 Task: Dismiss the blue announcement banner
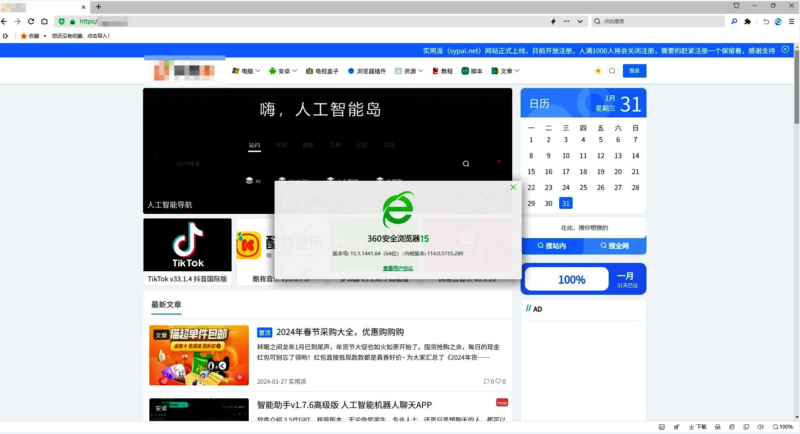point(785,50)
